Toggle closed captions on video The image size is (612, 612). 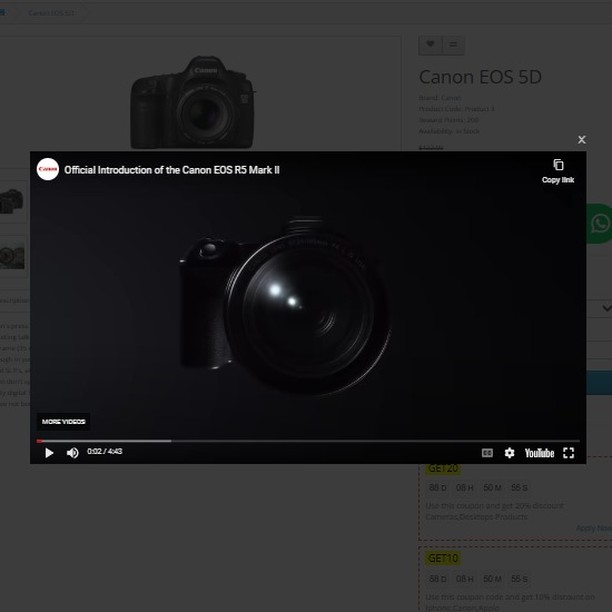pyautogui.click(x=487, y=453)
